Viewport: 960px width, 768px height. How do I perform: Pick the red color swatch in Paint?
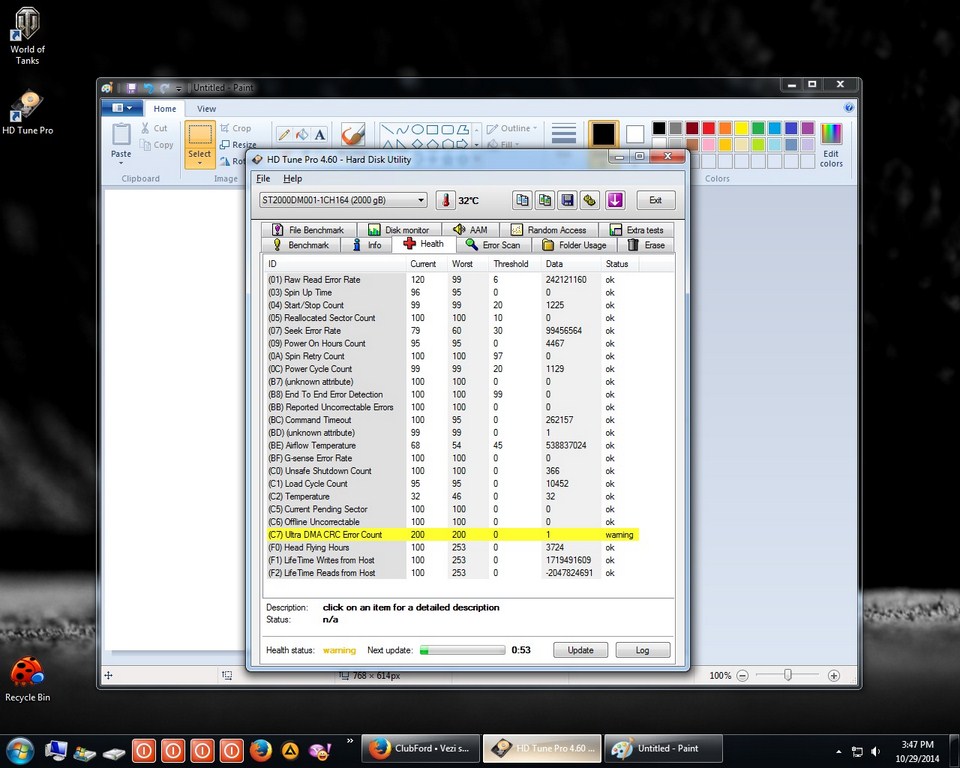(709, 128)
